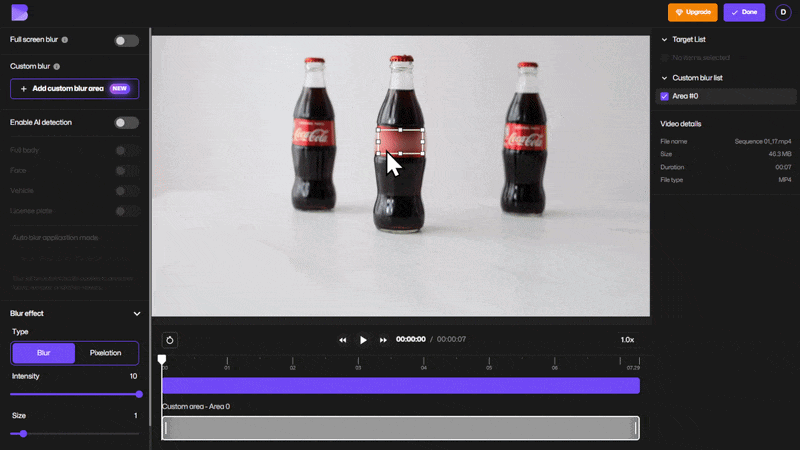The width and height of the screenshot is (800, 450).
Task: Select the Area #0 list row
Action: click(726, 96)
